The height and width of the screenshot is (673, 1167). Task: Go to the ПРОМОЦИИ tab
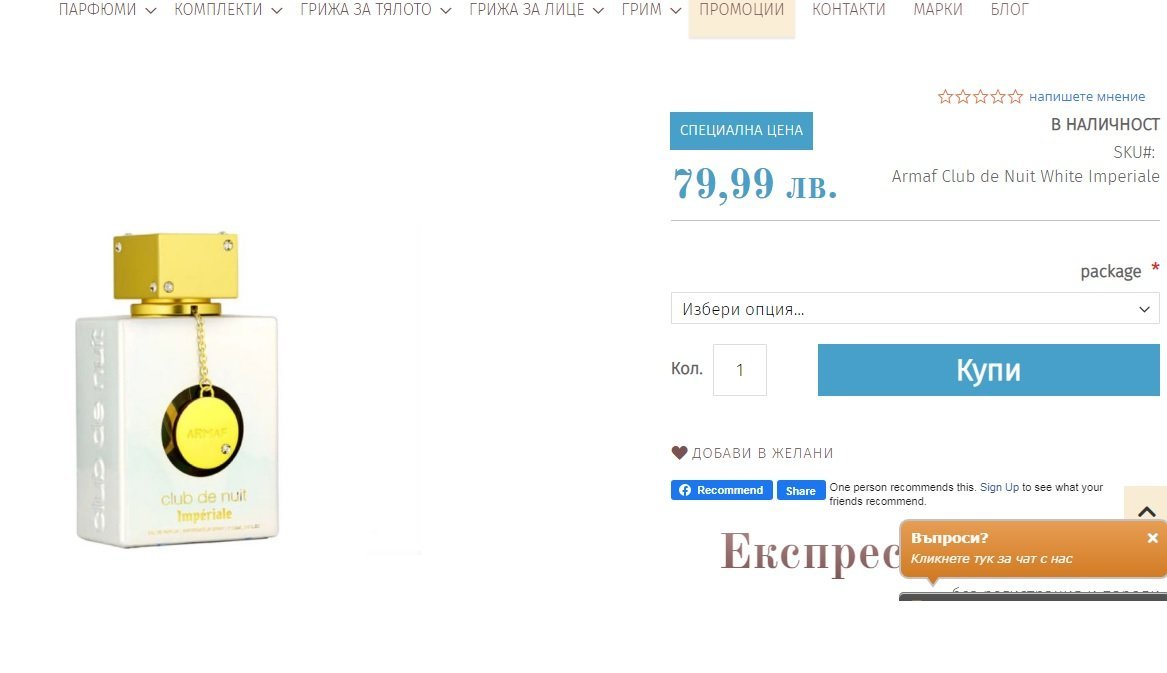(x=741, y=10)
